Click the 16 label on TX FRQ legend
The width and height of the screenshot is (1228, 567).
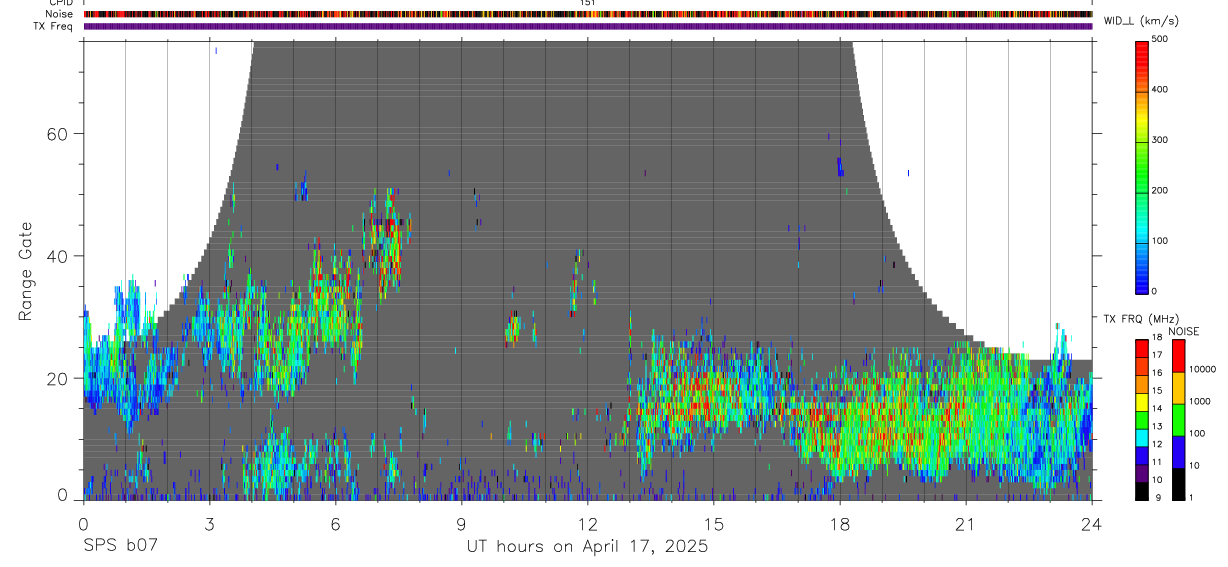[x=1157, y=373]
